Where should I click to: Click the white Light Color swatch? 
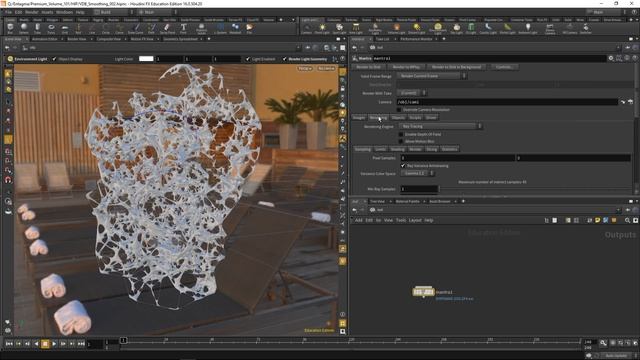point(146,59)
